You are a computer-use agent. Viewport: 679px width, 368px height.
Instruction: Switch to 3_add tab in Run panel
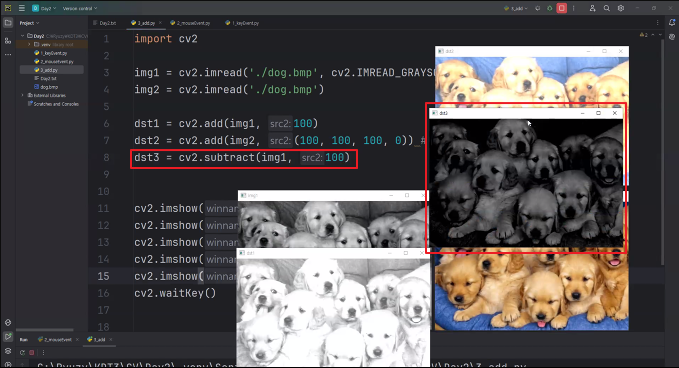click(x=97, y=340)
